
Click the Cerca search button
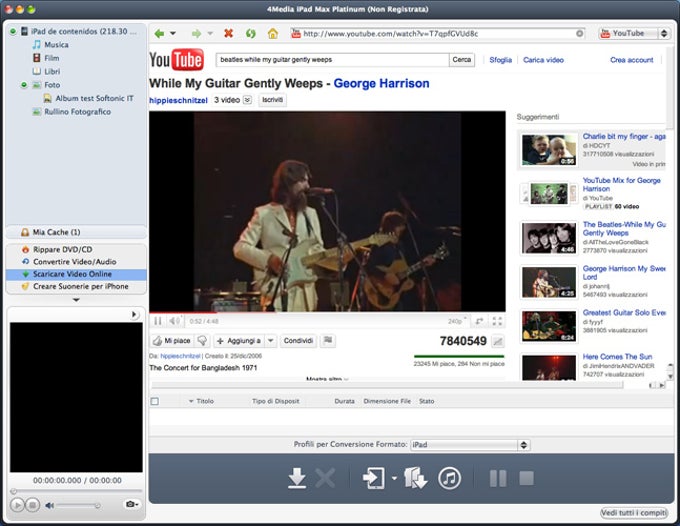coord(461,60)
